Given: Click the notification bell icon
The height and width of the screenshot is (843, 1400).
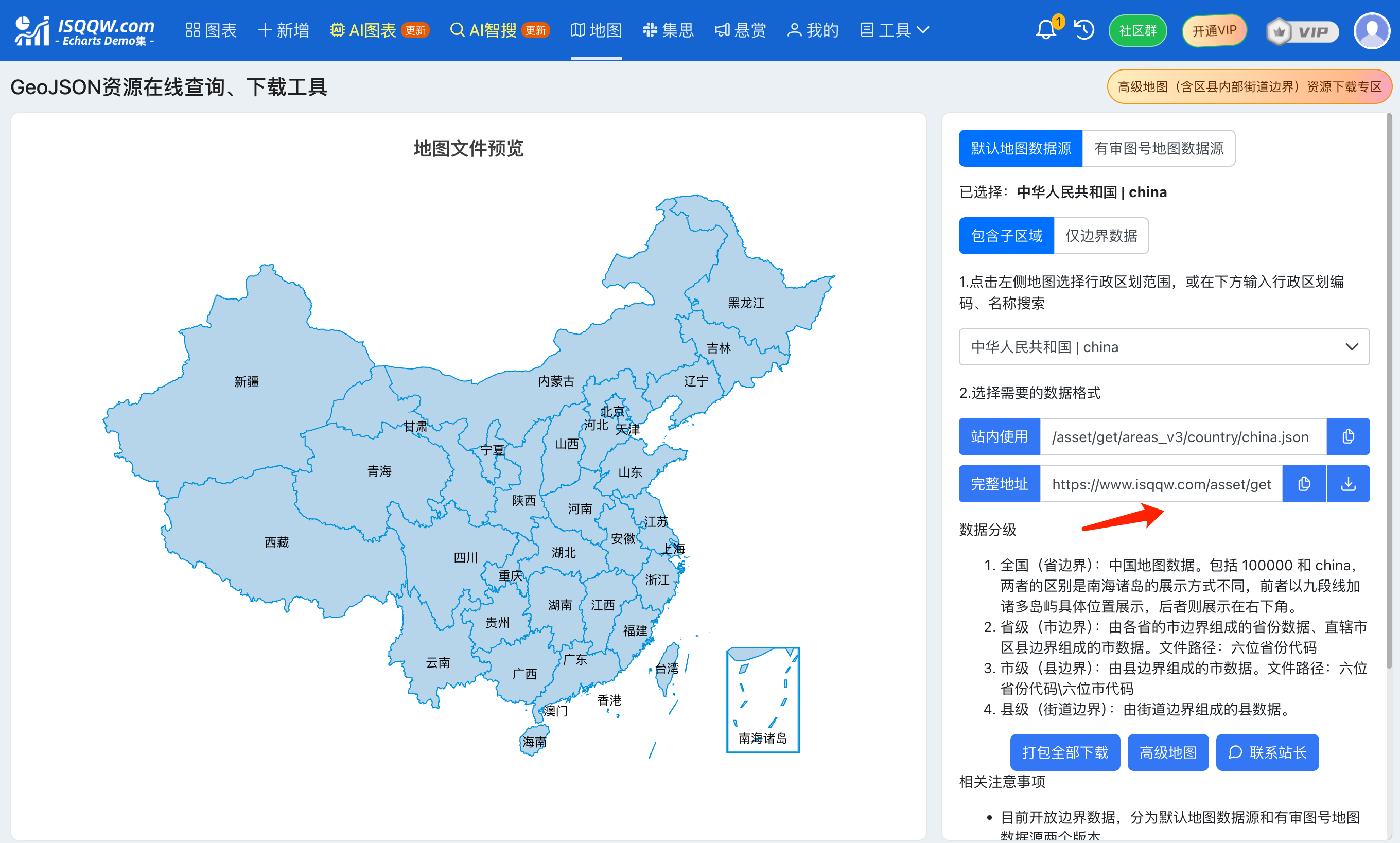Looking at the screenshot, I should pyautogui.click(x=1045, y=29).
